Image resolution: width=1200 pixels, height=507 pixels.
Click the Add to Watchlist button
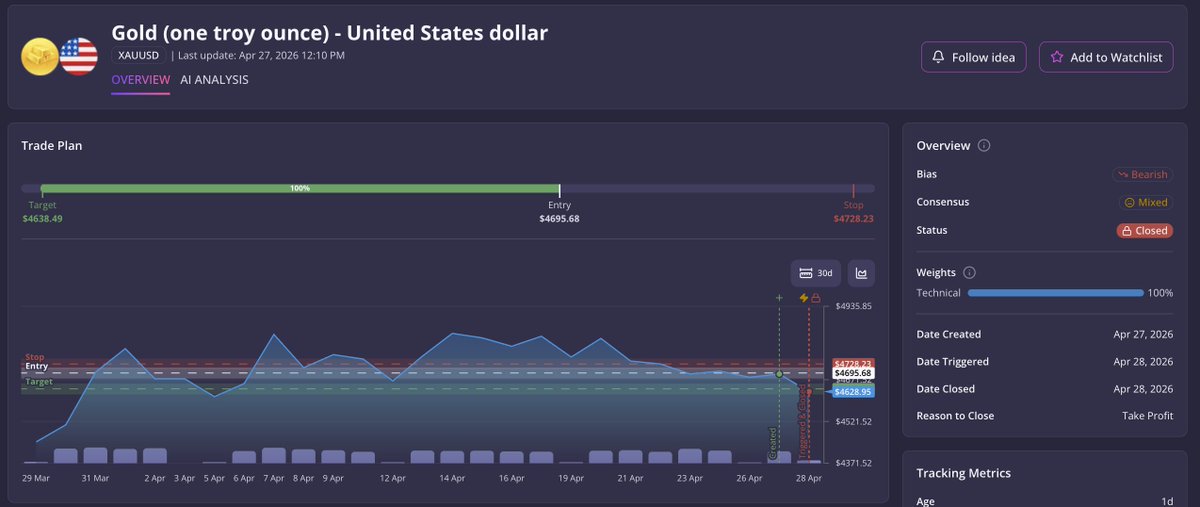[x=1106, y=57]
